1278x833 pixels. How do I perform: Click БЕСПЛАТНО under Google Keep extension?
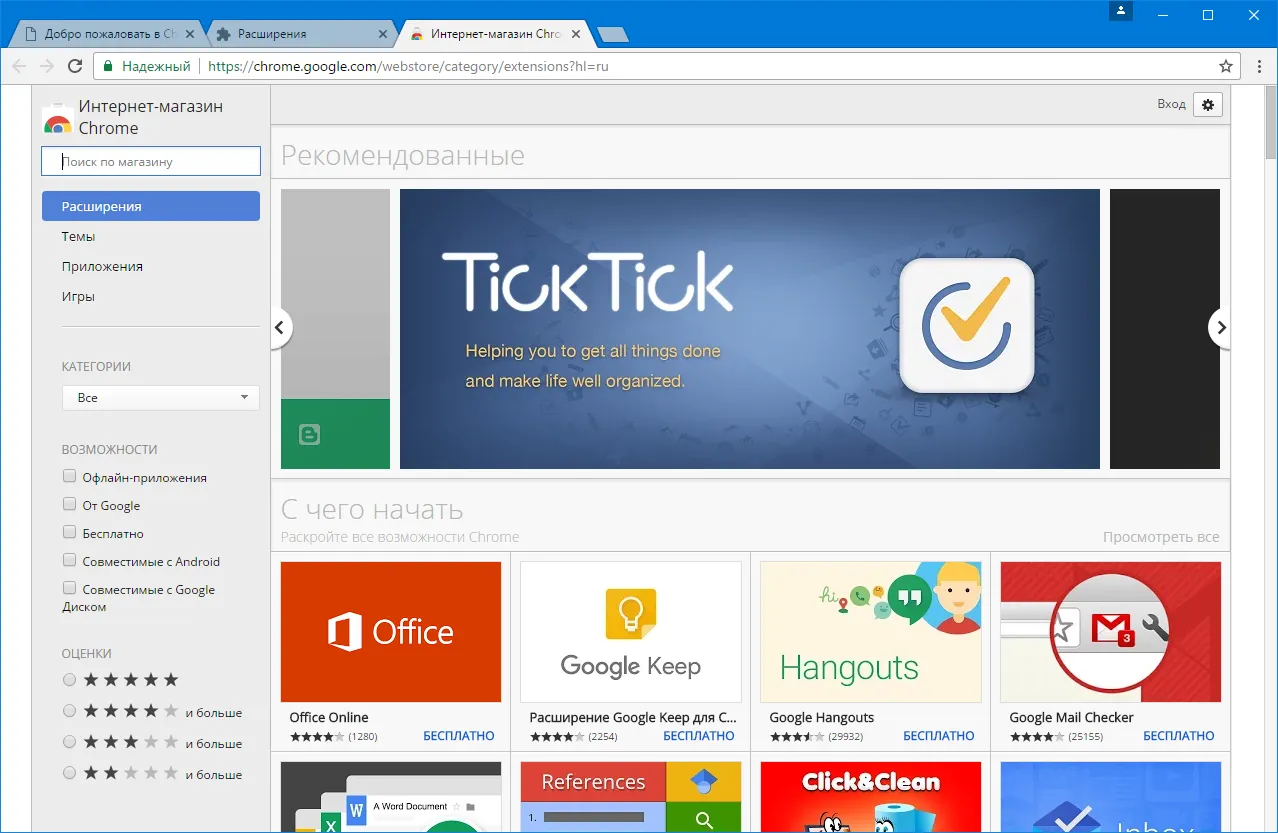coord(699,736)
